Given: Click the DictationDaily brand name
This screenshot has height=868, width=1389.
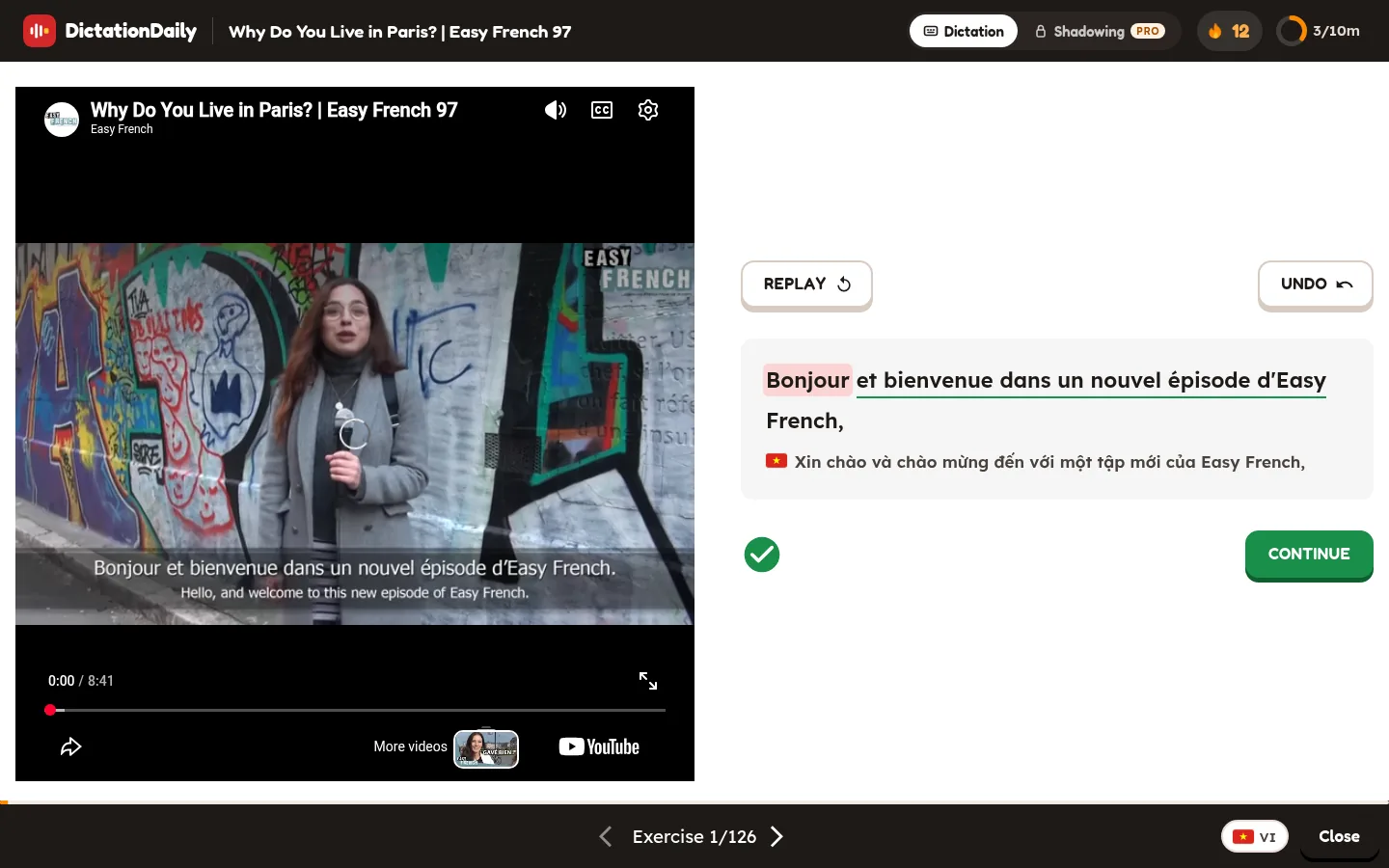Looking at the screenshot, I should pyautogui.click(x=131, y=31).
